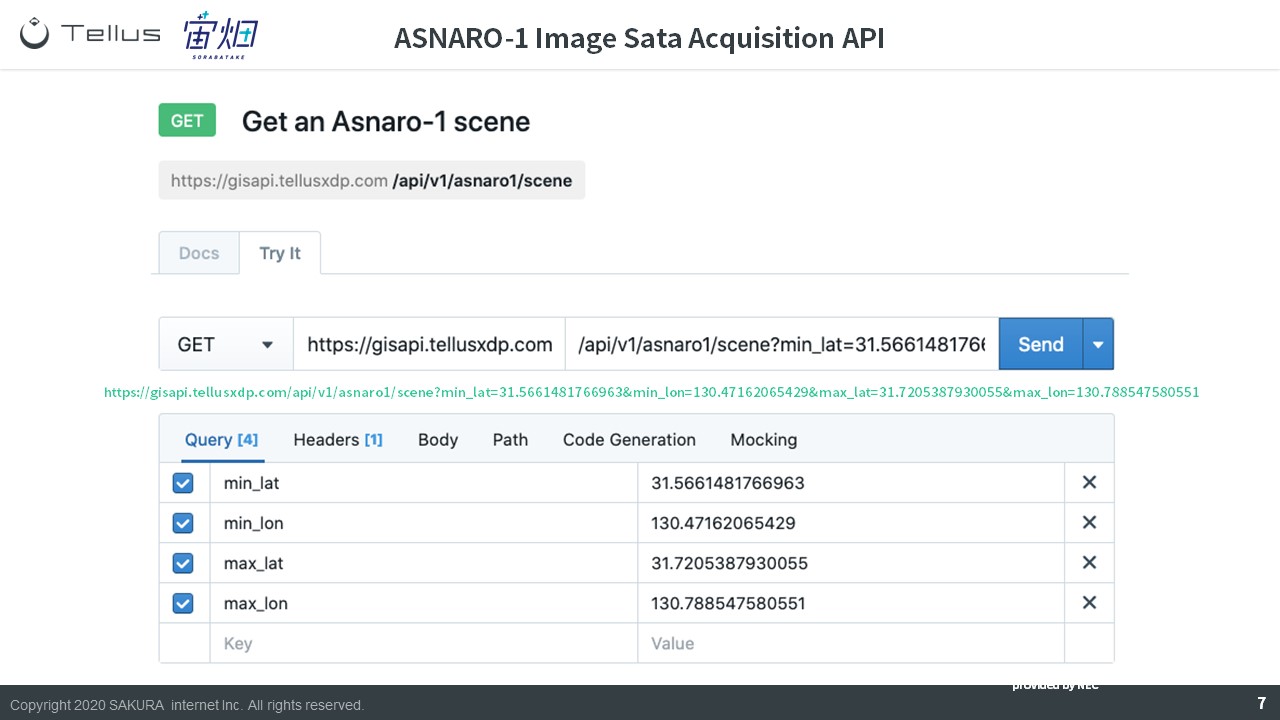Click the value 130.47162065429
The image size is (1280, 720).
(723, 523)
